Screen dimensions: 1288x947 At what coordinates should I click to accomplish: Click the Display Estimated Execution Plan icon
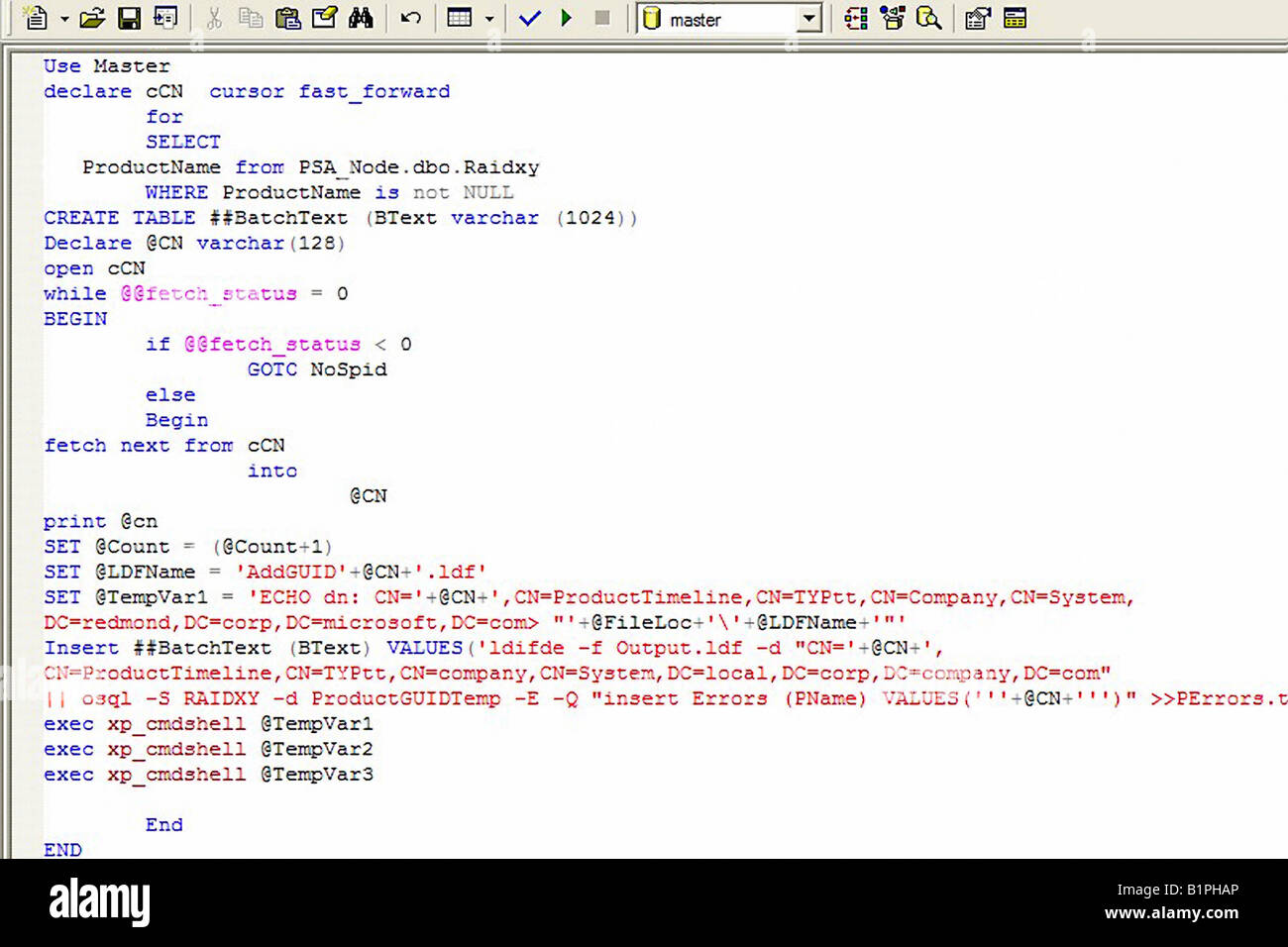[x=856, y=18]
